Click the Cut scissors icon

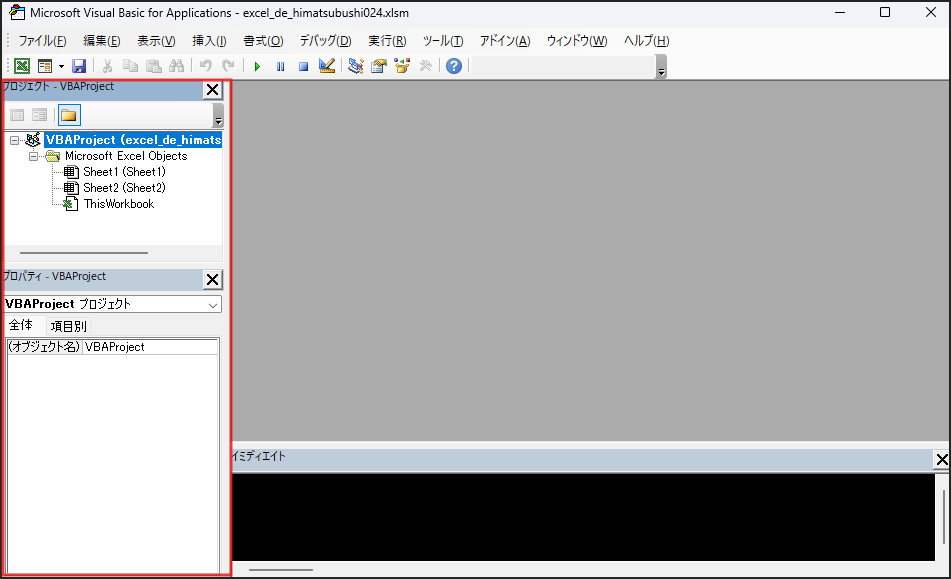coord(107,66)
